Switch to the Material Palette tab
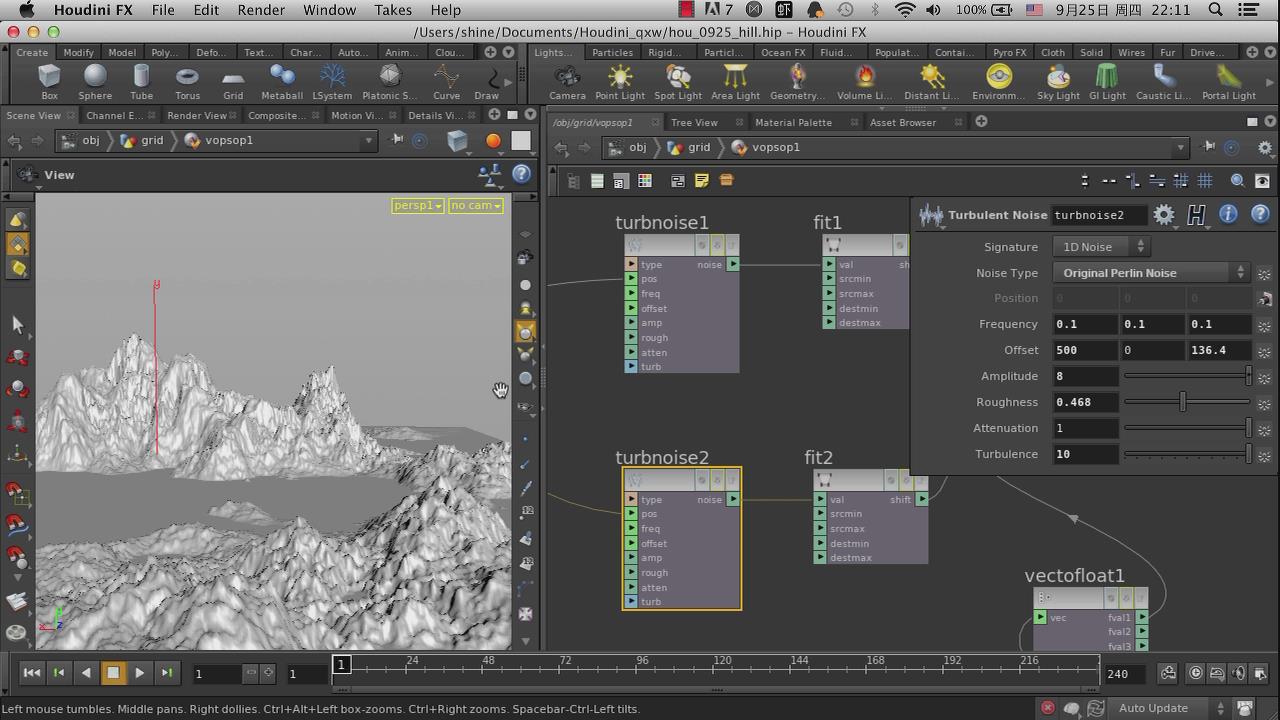Image resolution: width=1280 pixels, height=720 pixels. click(793, 122)
